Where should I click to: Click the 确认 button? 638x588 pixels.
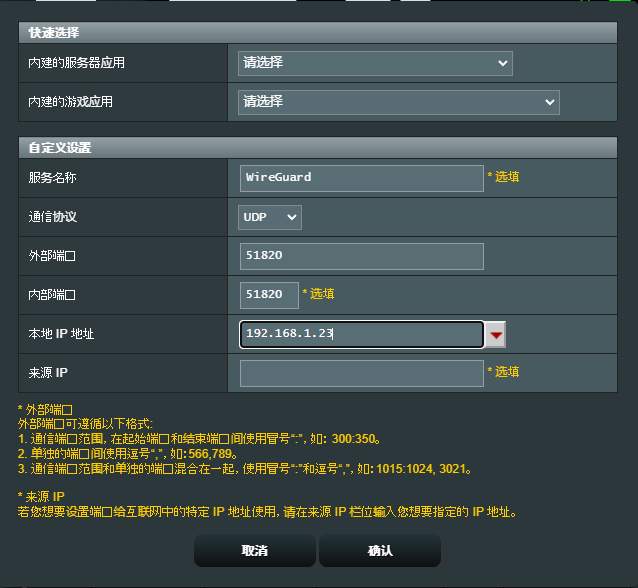pyautogui.click(x=380, y=551)
